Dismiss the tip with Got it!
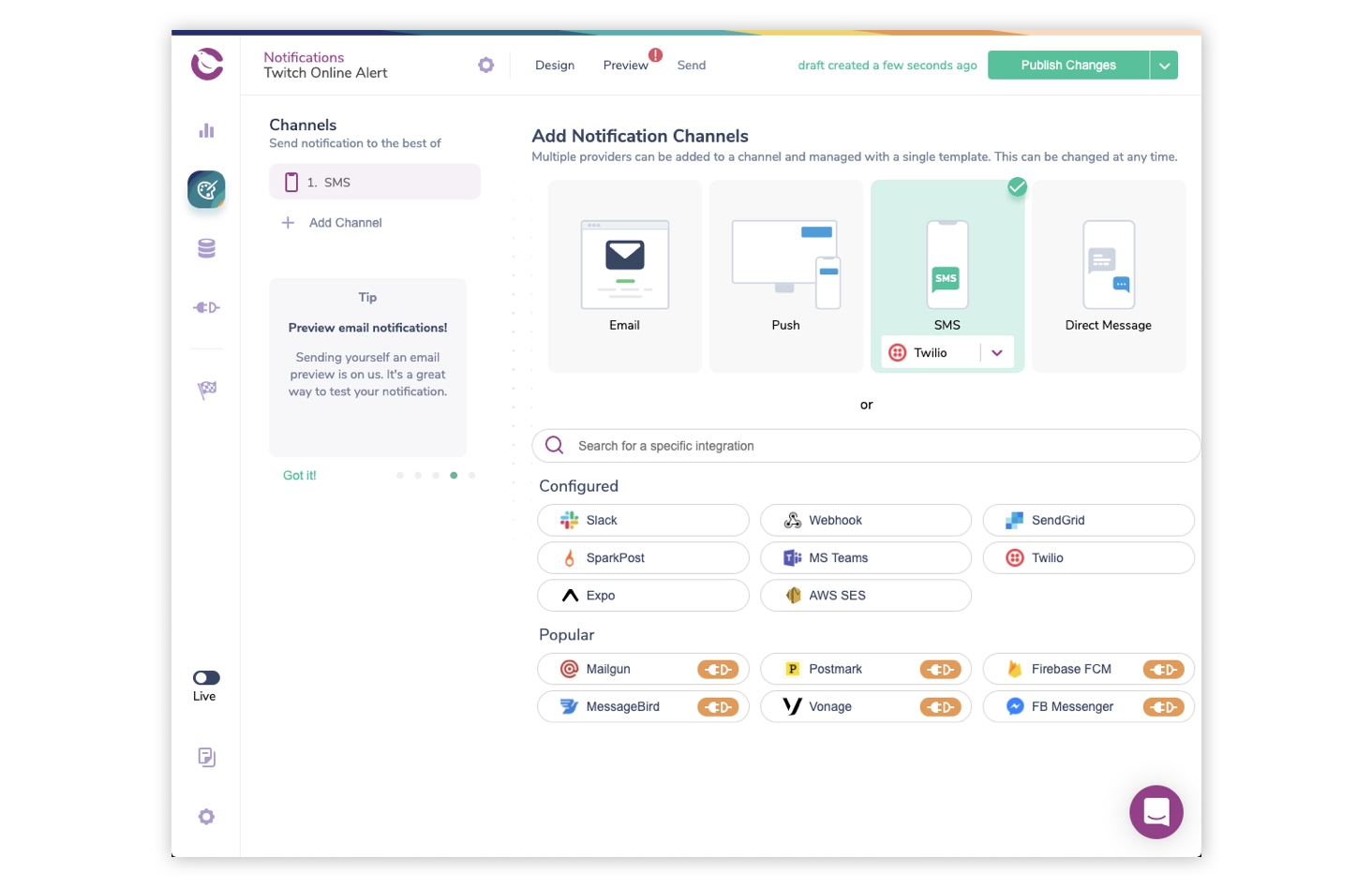 click(300, 476)
